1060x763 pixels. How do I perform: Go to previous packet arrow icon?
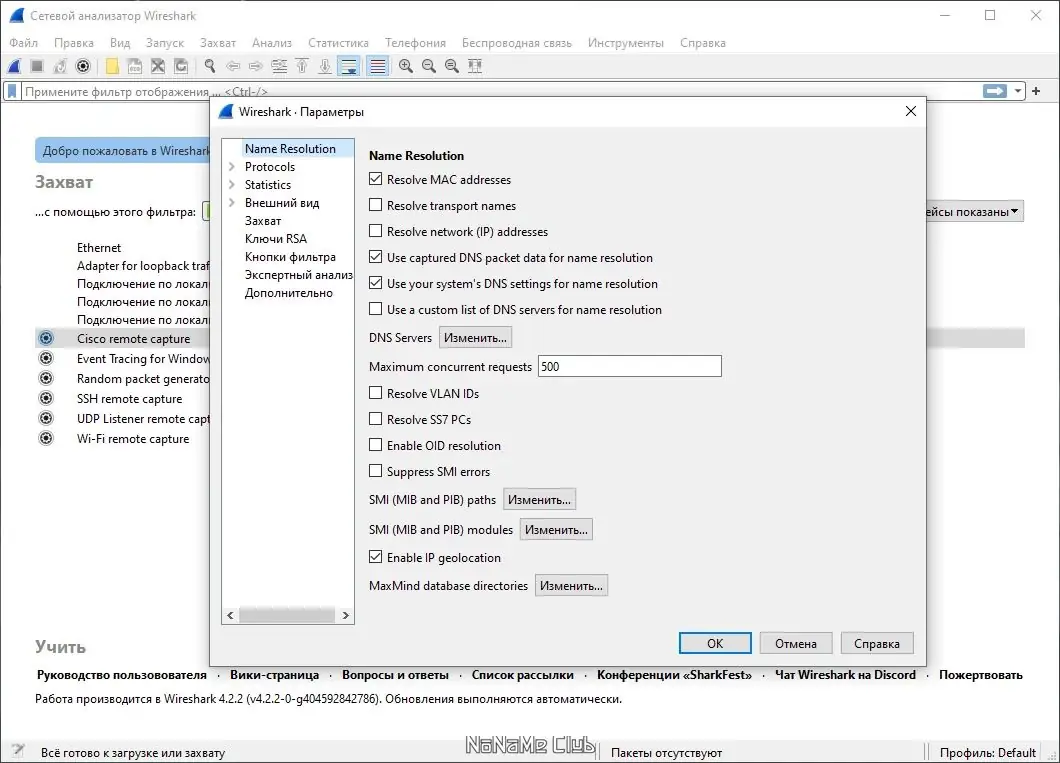[233, 66]
